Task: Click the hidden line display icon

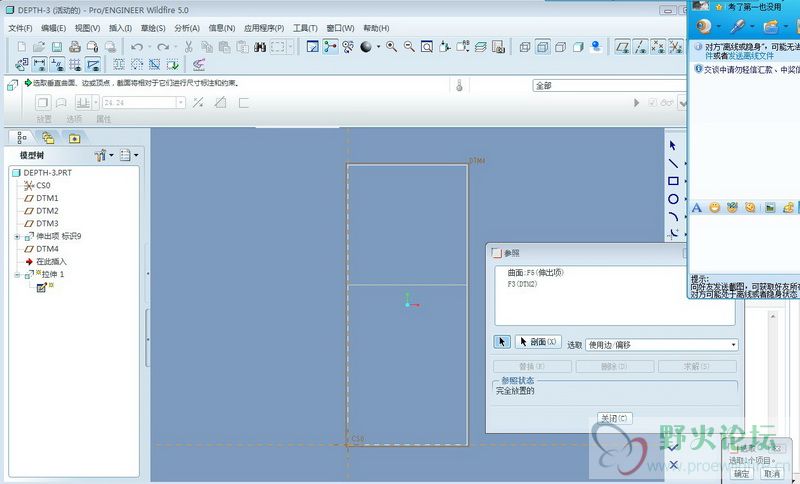Action: click(x=543, y=47)
